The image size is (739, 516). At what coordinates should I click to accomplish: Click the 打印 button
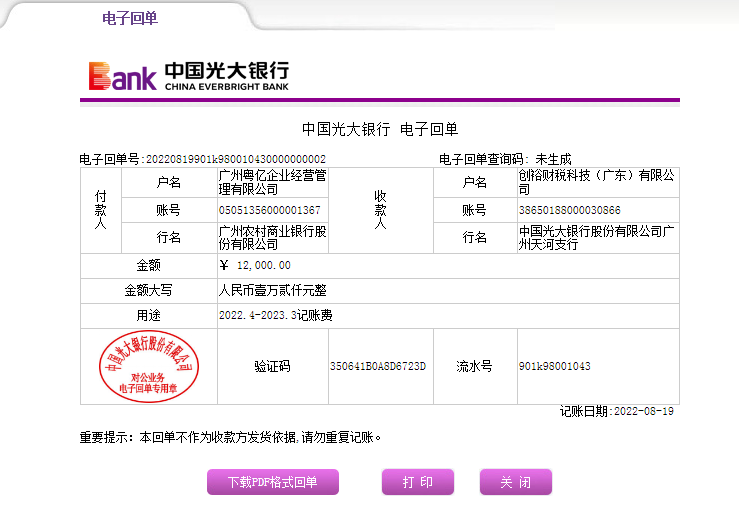pyautogui.click(x=418, y=482)
